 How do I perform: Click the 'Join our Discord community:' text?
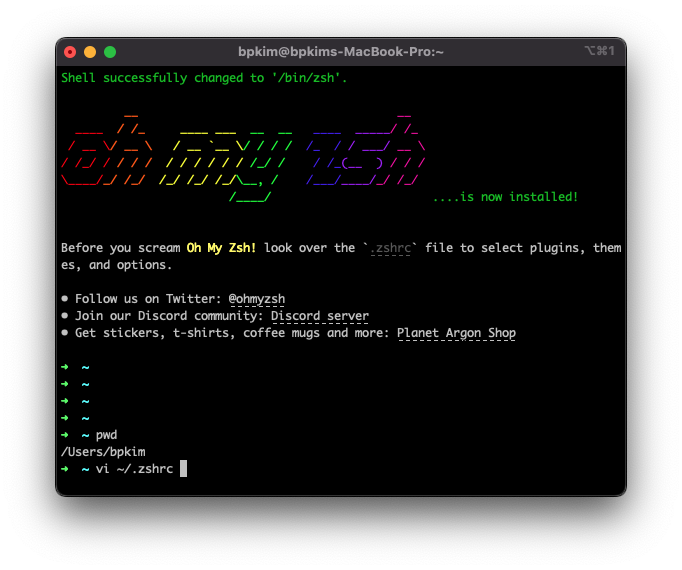(x=169, y=316)
